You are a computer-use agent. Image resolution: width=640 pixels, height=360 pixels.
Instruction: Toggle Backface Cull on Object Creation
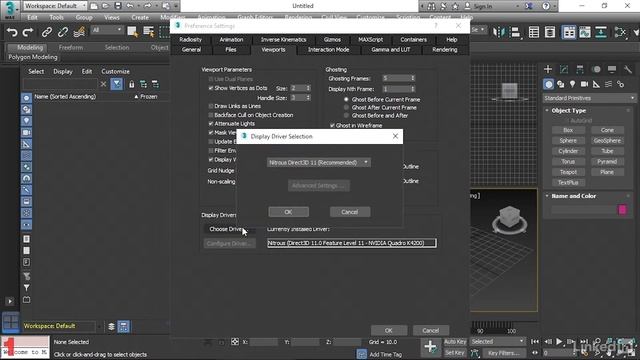coord(211,115)
